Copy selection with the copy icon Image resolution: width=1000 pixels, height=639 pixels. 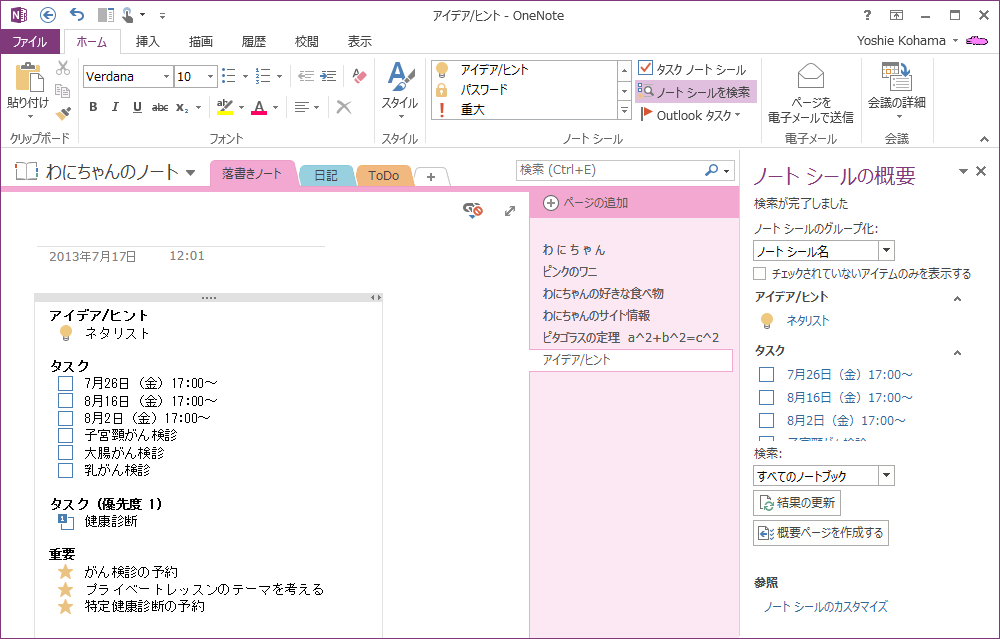pyautogui.click(x=63, y=91)
